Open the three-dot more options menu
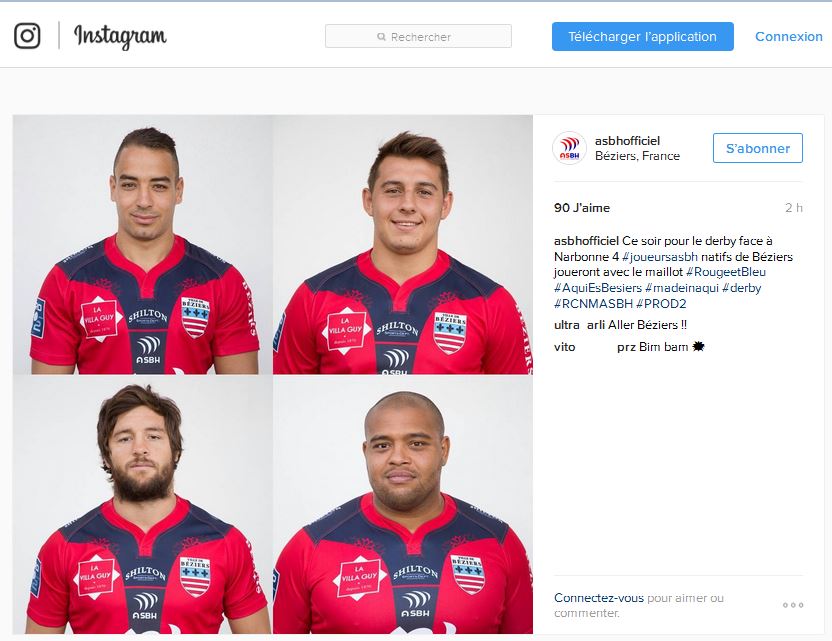Viewport: 832px width, 641px height. [793, 605]
